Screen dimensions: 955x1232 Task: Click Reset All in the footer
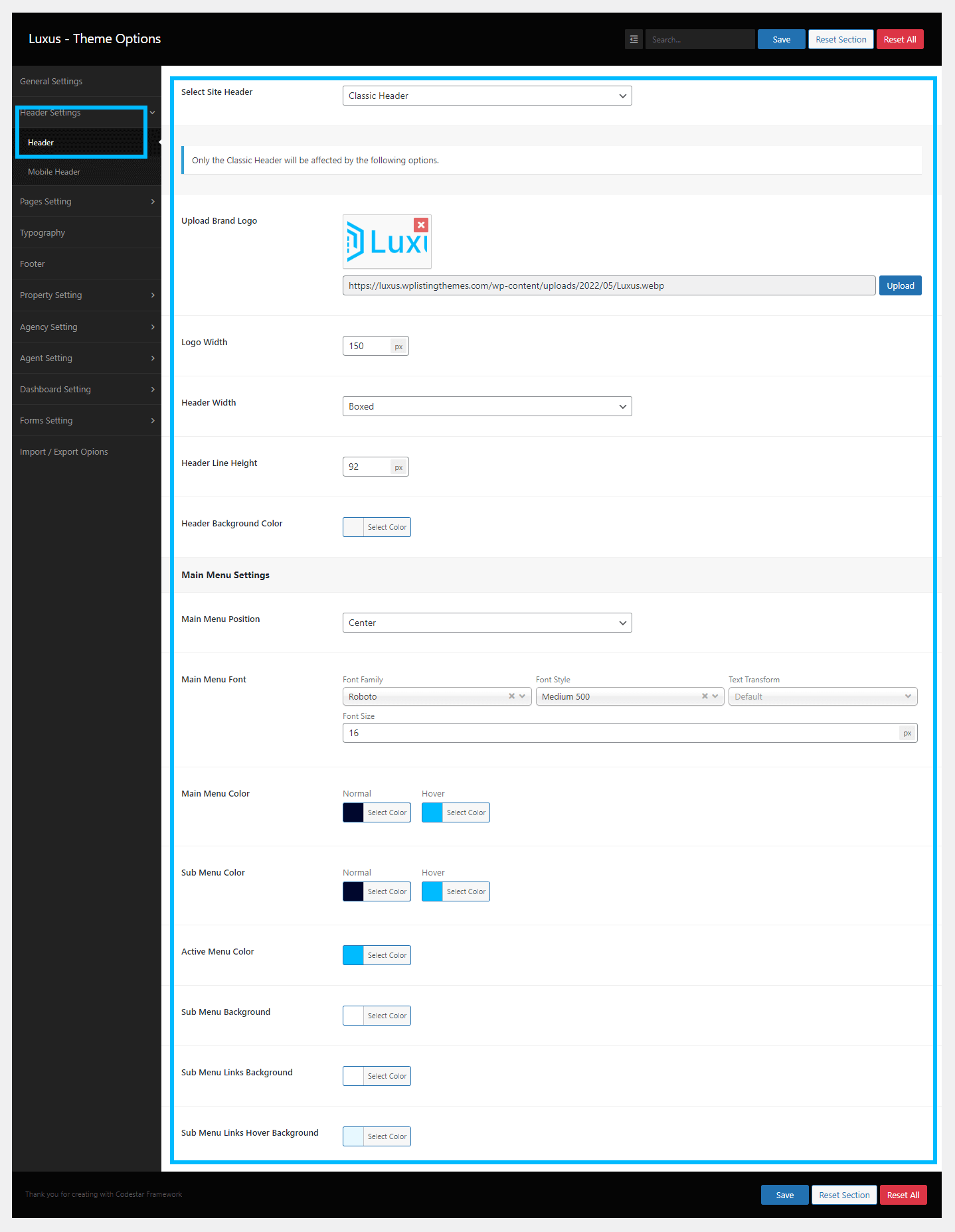pyautogui.click(x=903, y=1195)
